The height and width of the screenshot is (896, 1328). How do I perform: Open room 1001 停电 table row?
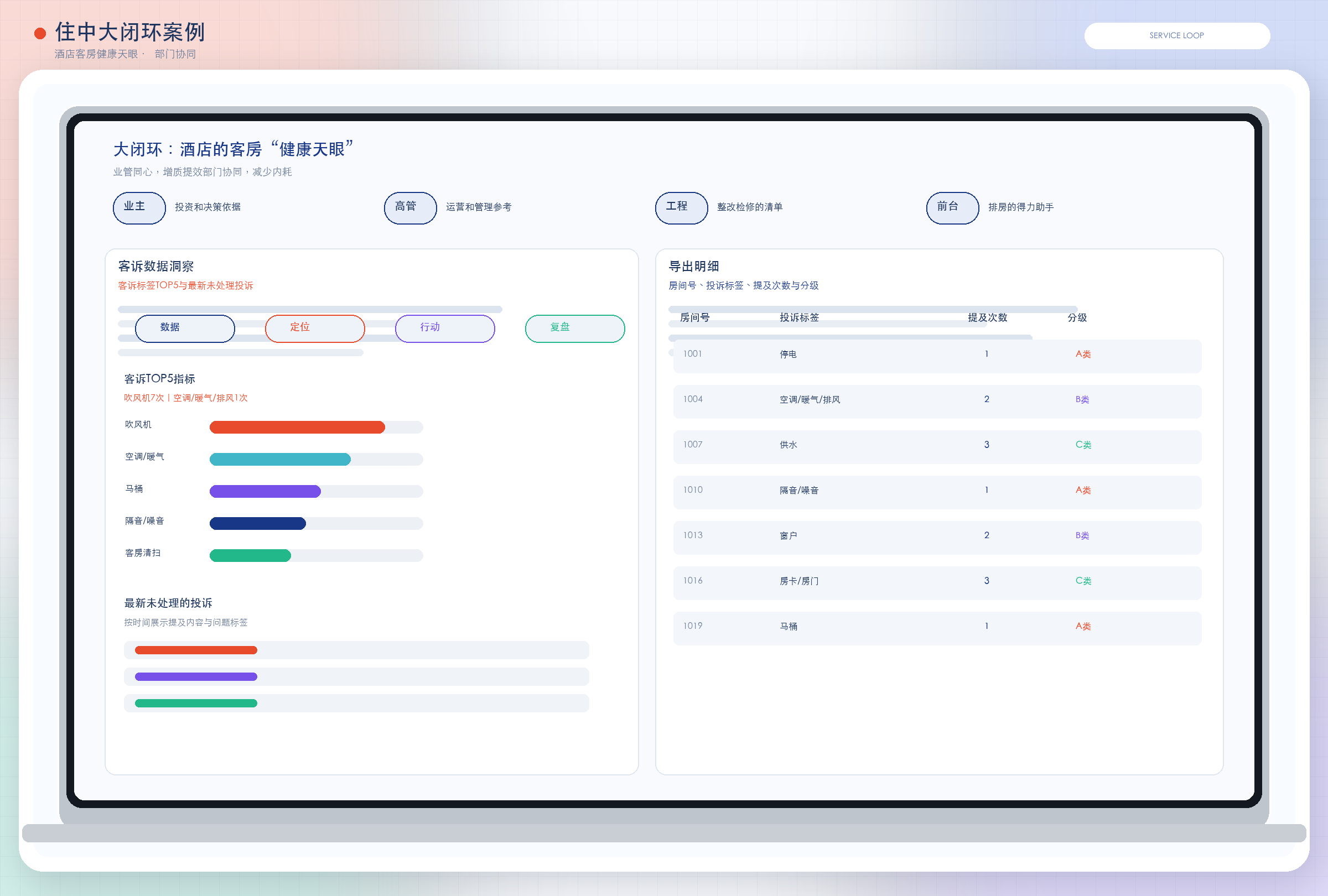tap(937, 356)
